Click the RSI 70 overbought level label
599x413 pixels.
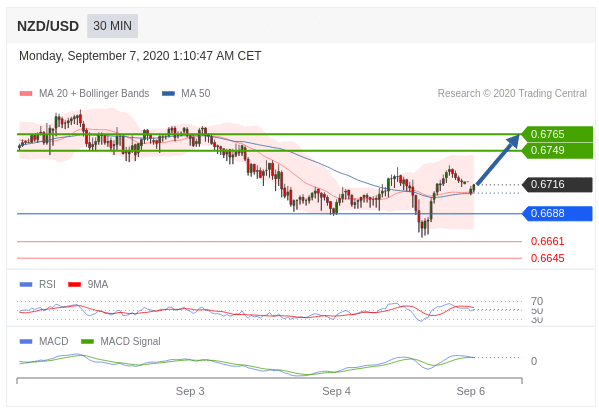(537, 301)
